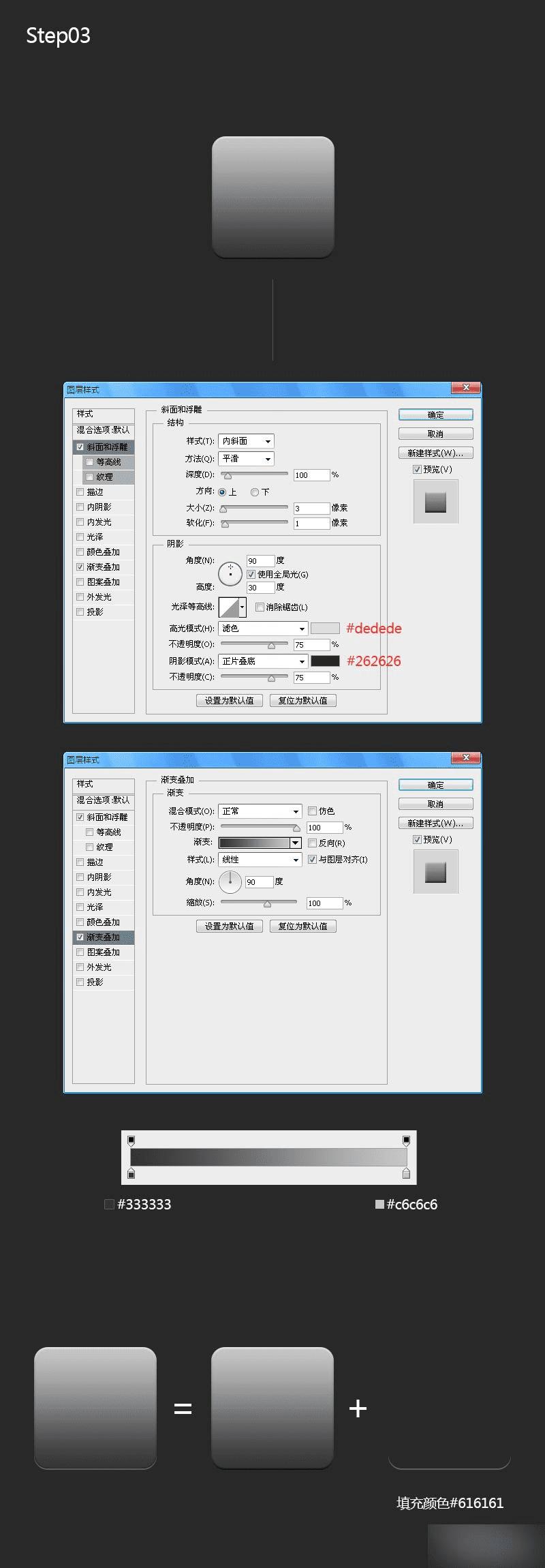This screenshot has width=545, height=1568.
Task: Open 阴影模式 dropdown showing 正片叠底
Action: click(x=263, y=661)
